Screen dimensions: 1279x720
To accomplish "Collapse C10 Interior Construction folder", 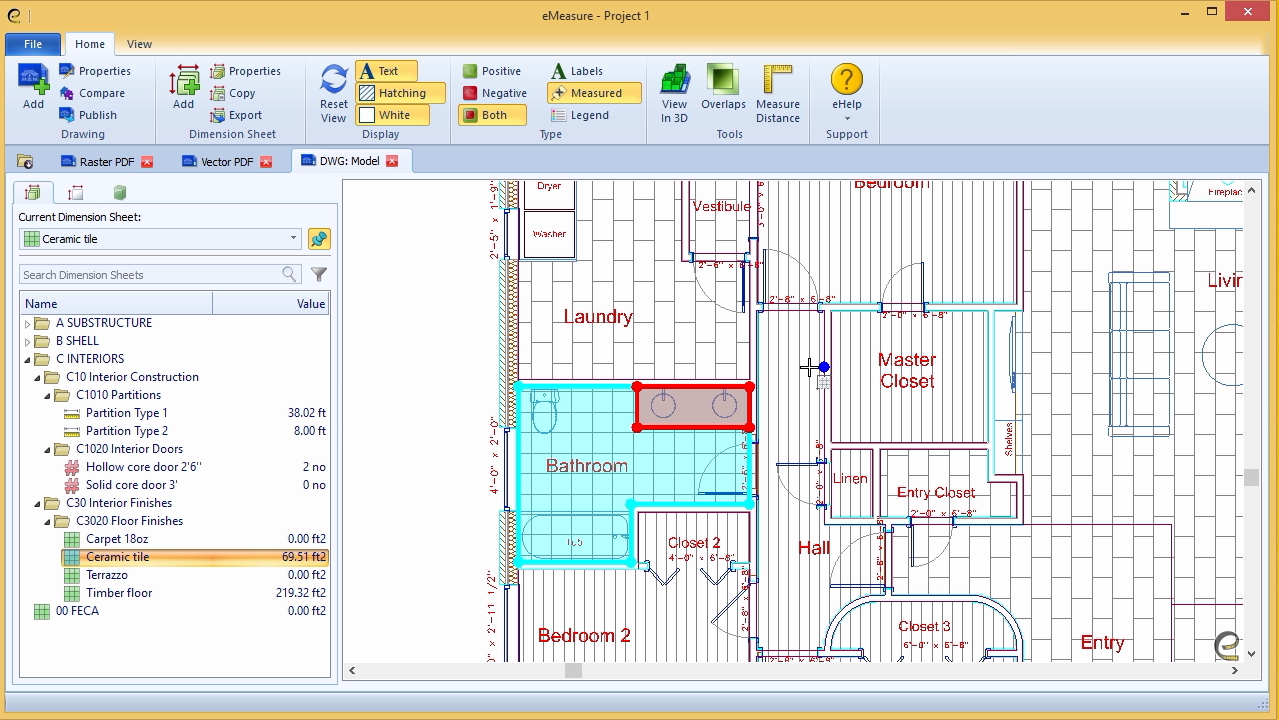I will (37, 377).
